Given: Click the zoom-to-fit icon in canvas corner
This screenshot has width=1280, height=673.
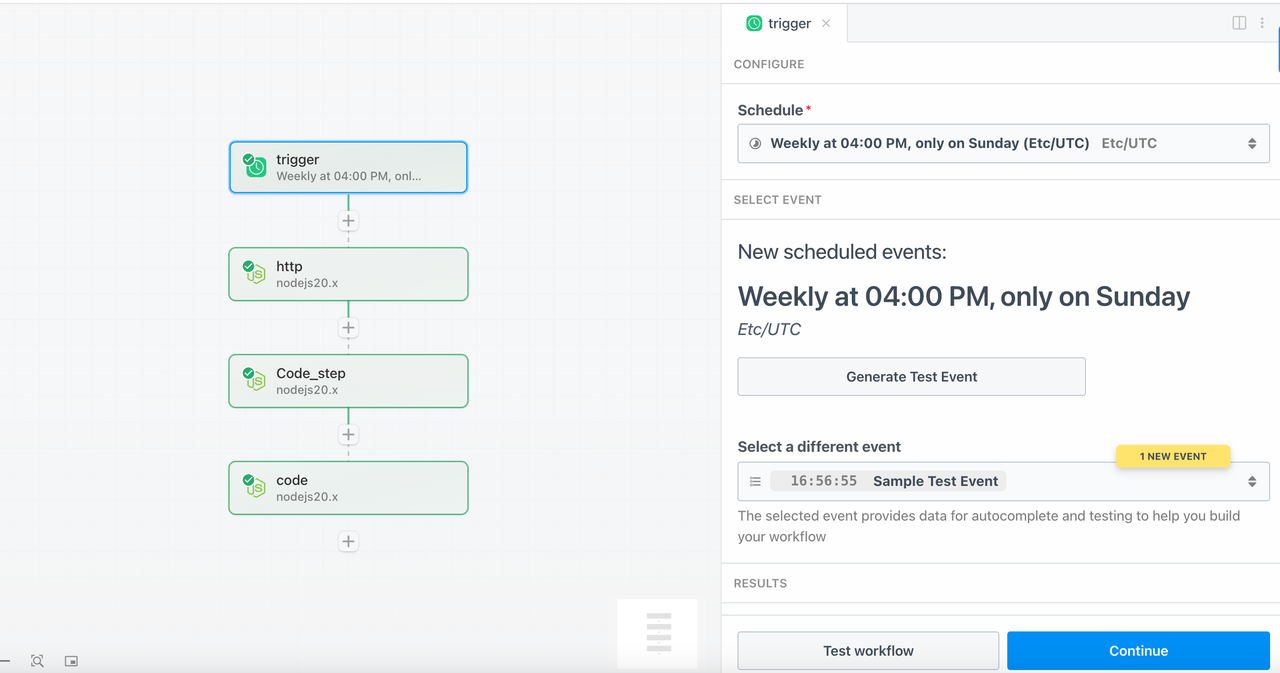Looking at the screenshot, I should click(x=37, y=661).
